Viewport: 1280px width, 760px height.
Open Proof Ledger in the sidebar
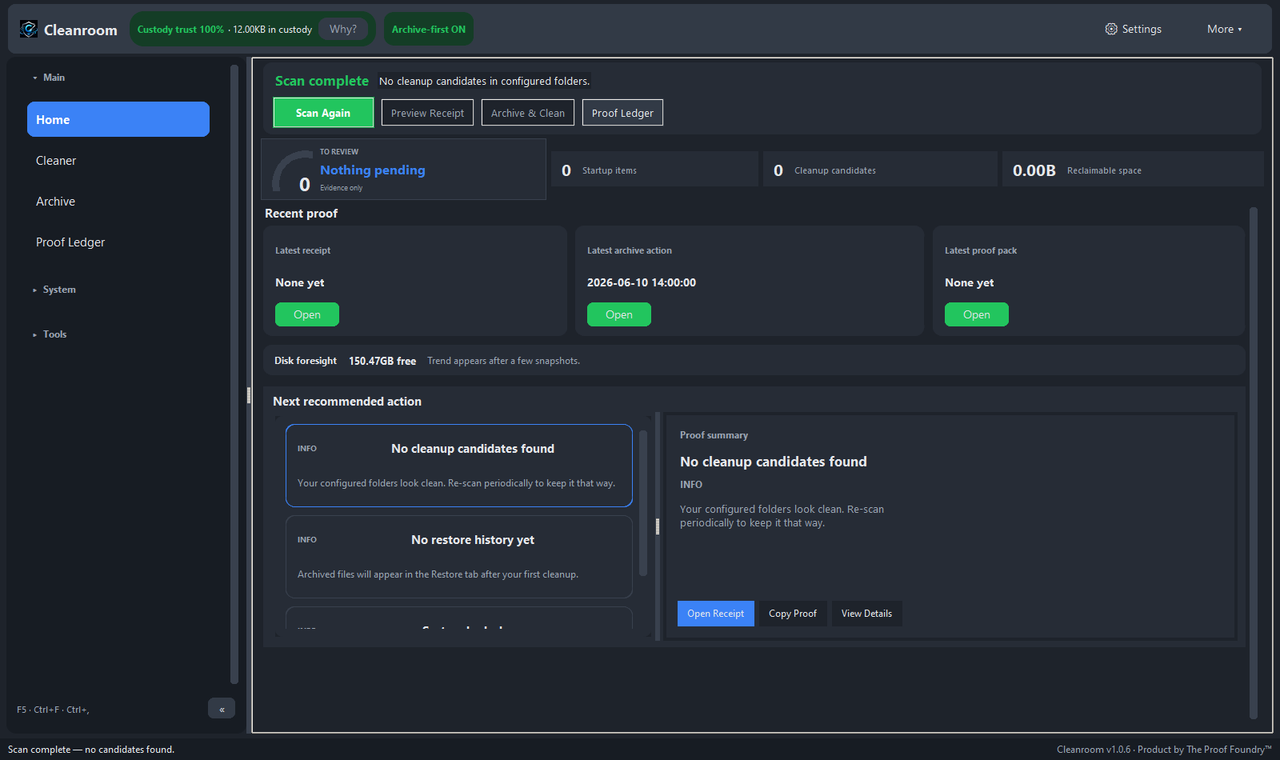click(118, 242)
